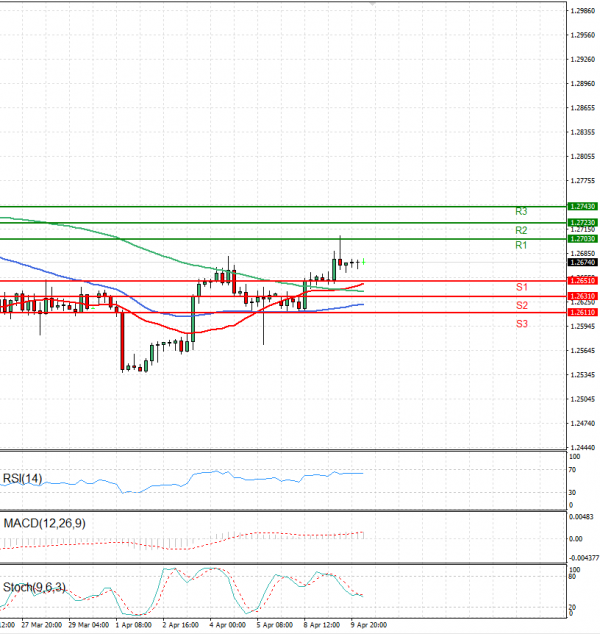Click the 1.29860 price axis value
Image resolution: width=600 pixels, height=634 pixels.
(x=583, y=11)
